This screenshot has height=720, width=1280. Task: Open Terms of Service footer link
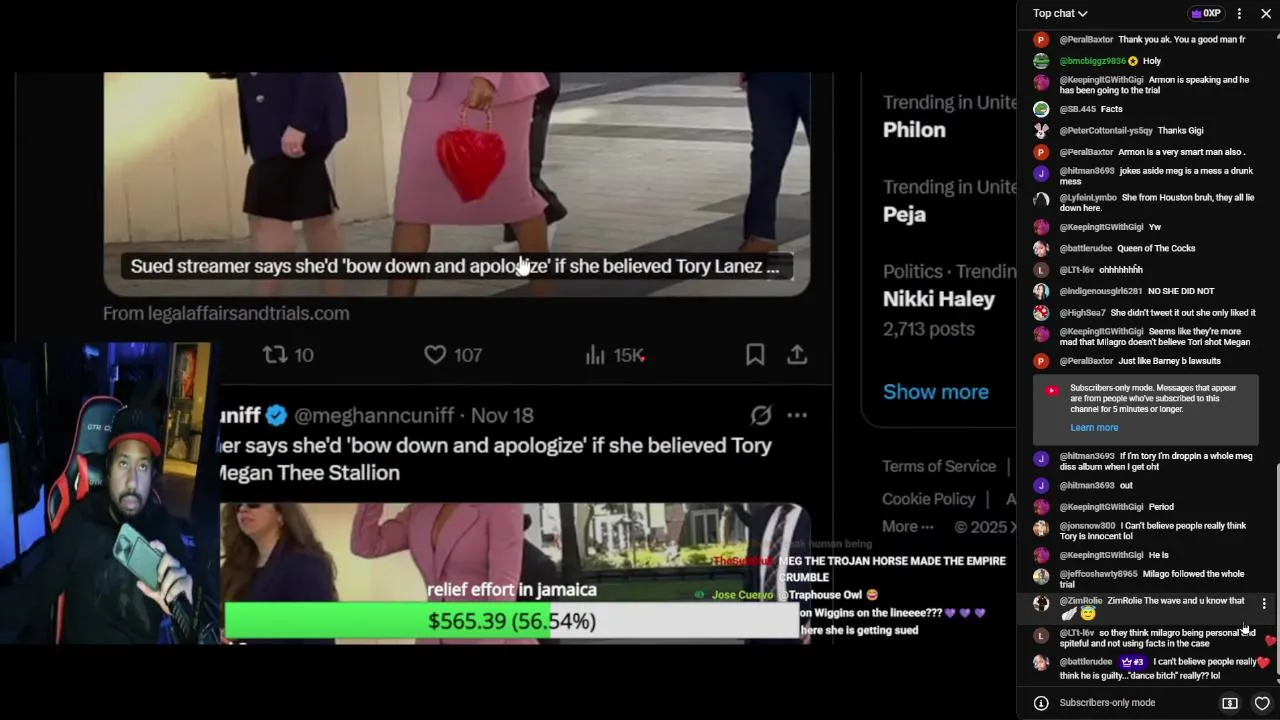click(x=939, y=466)
